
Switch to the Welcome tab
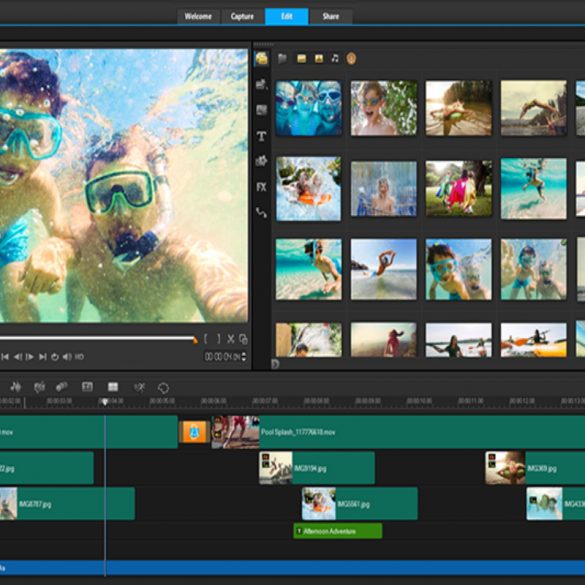tap(198, 16)
